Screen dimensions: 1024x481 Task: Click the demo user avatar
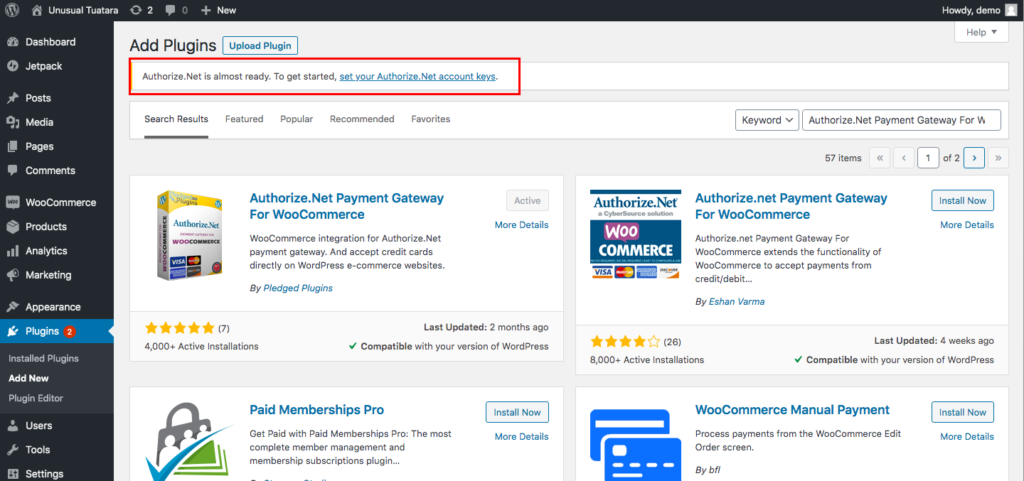pos(1011,10)
